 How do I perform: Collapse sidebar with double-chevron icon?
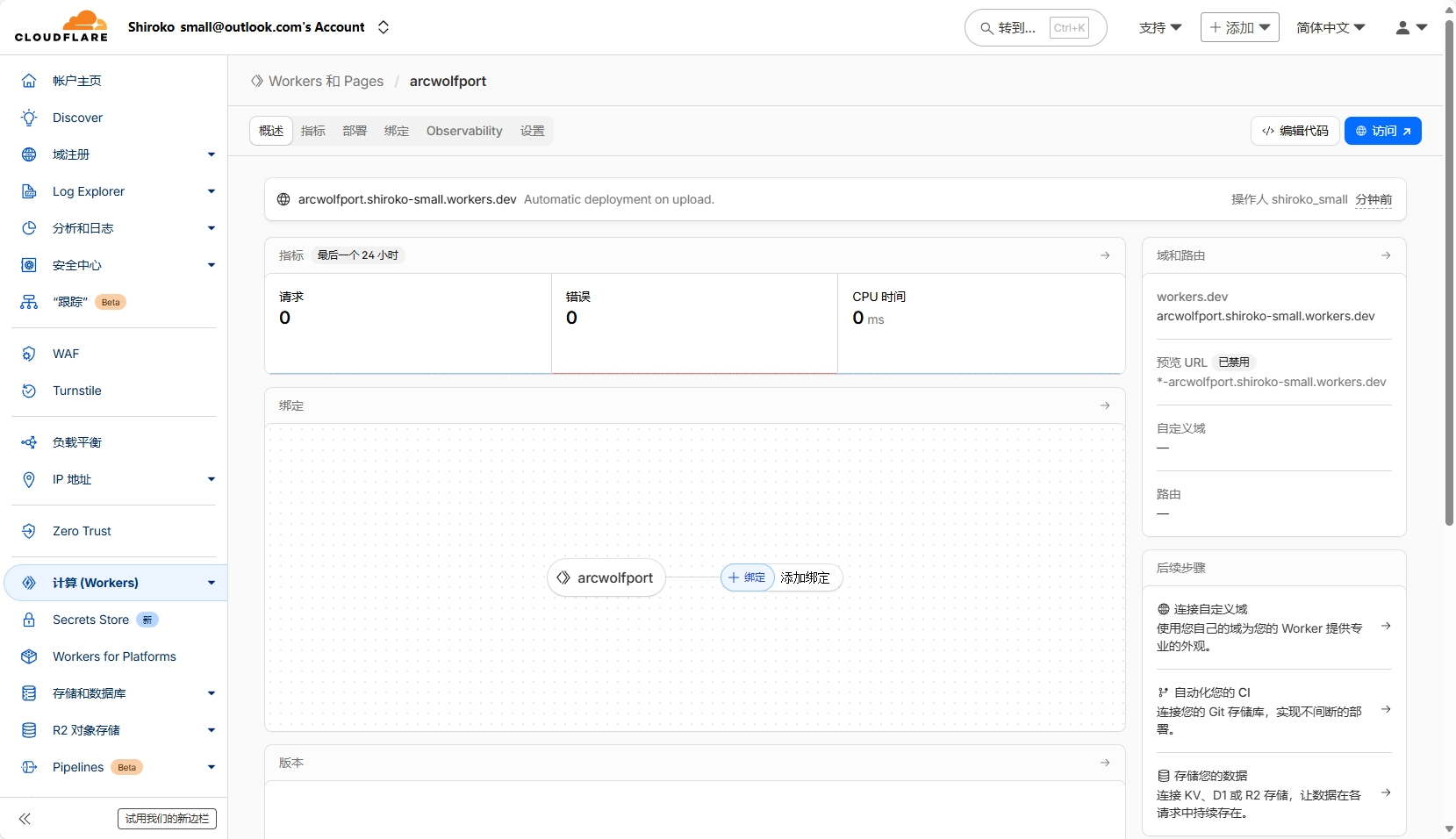[25, 819]
